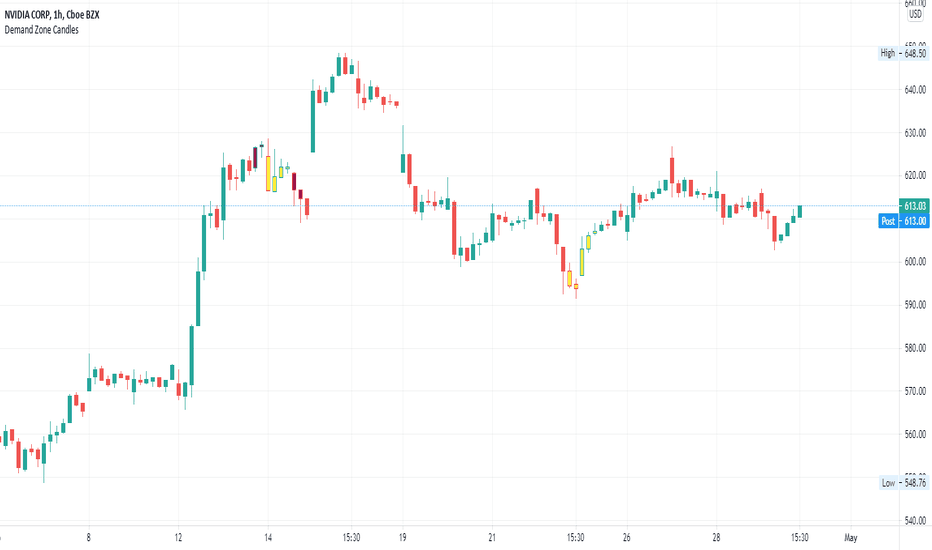The width and height of the screenshot is (932, 550).
Task: Click the USD currency label
Action: pyautogui.click(x=915, y=14)
